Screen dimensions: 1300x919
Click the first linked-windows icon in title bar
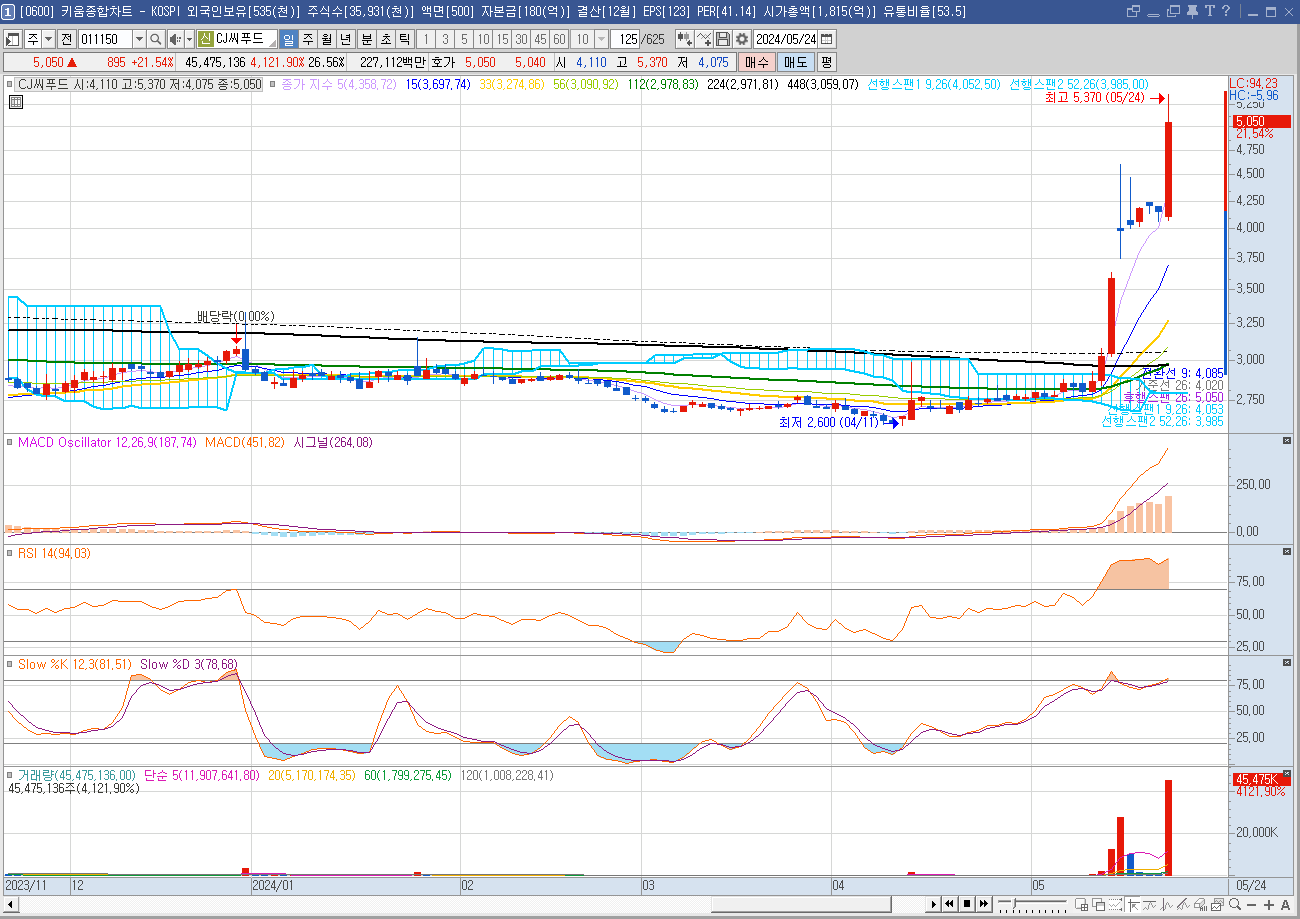coord(1133,12)
